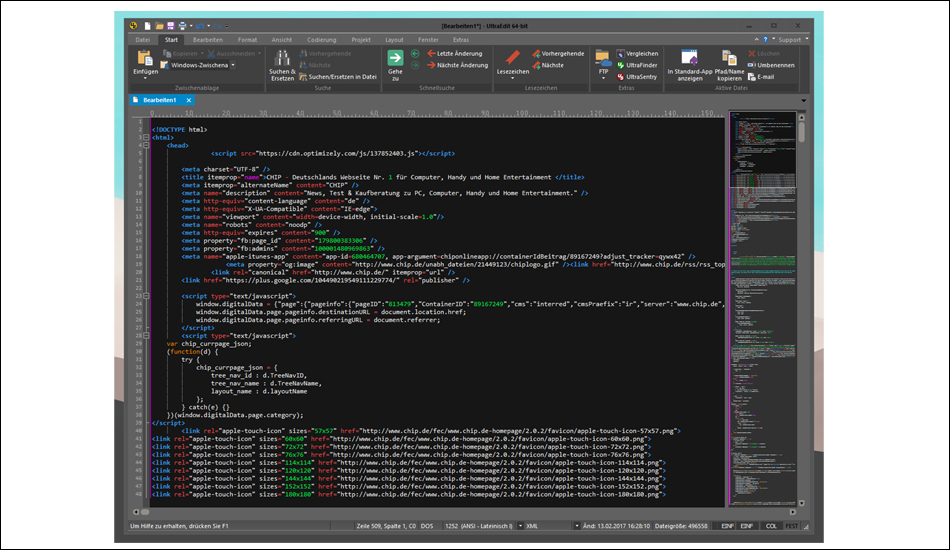Open the file tab list dropdown arrow

coord(804,101)
